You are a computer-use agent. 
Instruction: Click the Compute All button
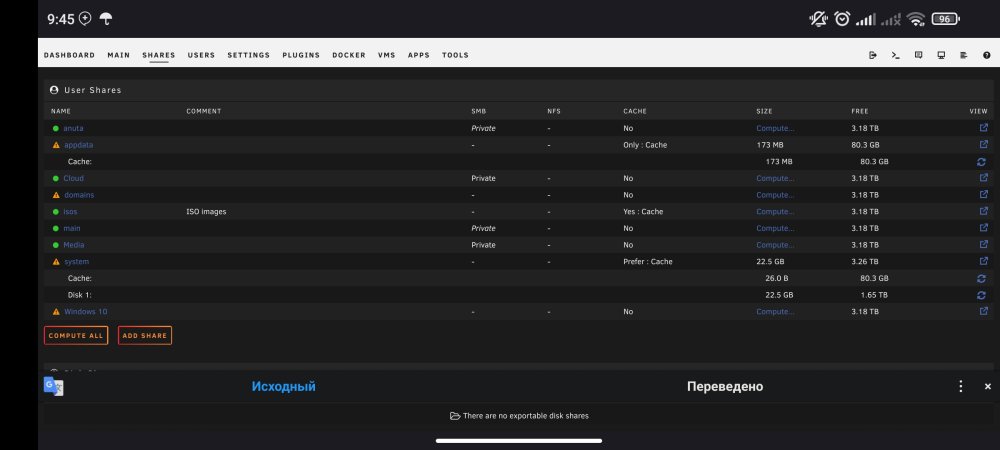coord(76,335)
